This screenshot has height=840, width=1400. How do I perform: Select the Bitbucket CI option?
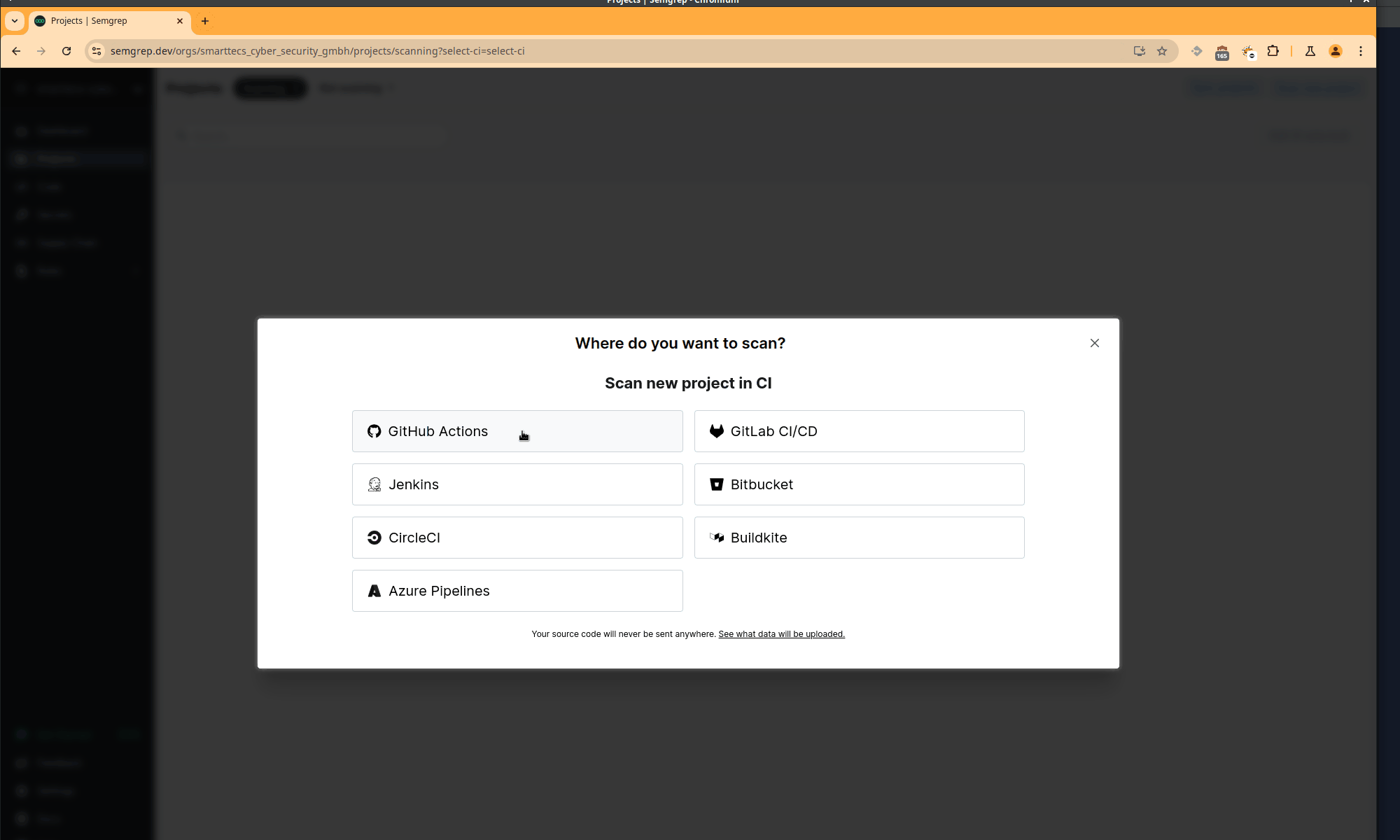point(859,484)
